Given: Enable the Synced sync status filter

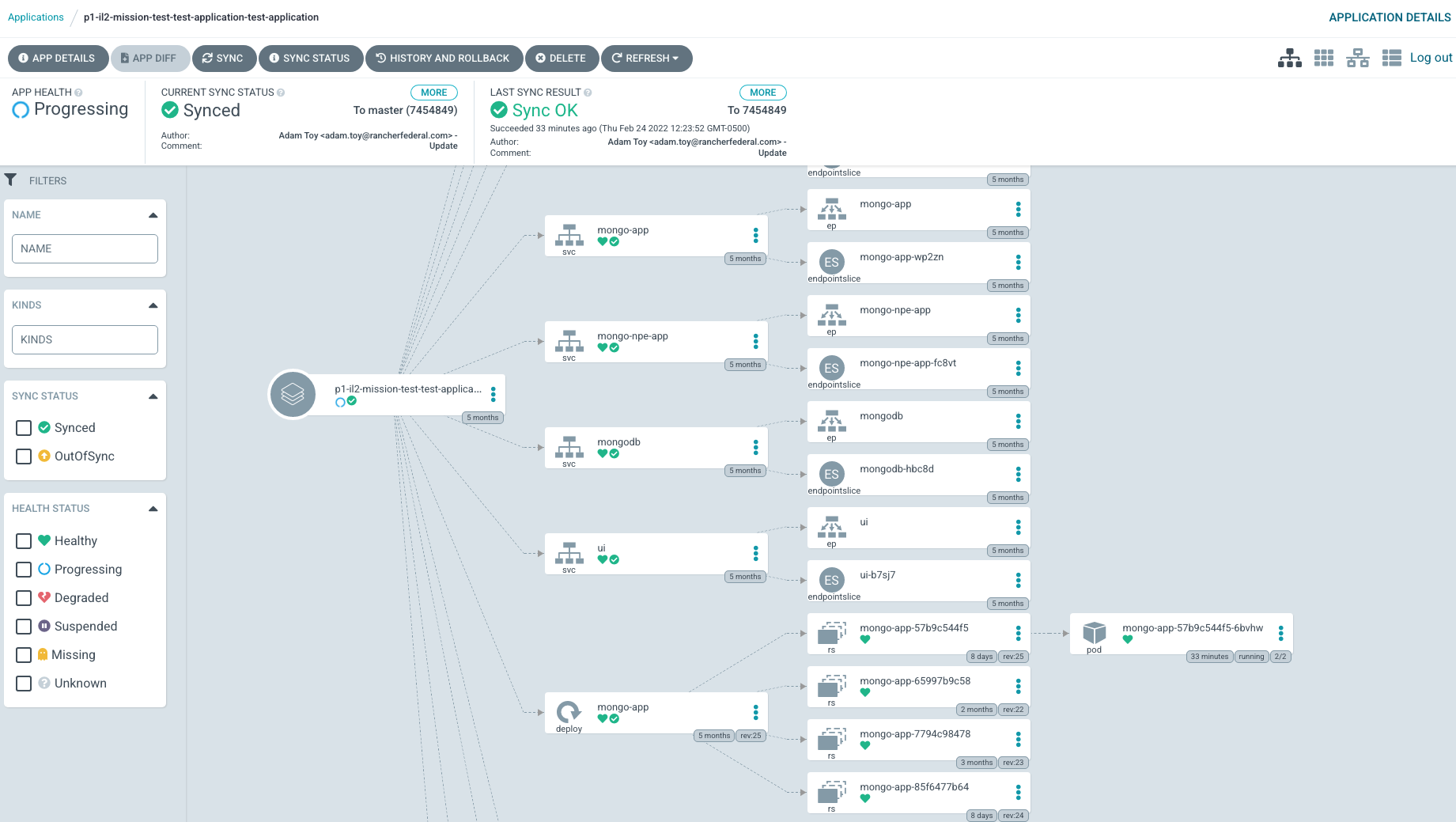Looking at the screenshot, I should coord(24,428).
